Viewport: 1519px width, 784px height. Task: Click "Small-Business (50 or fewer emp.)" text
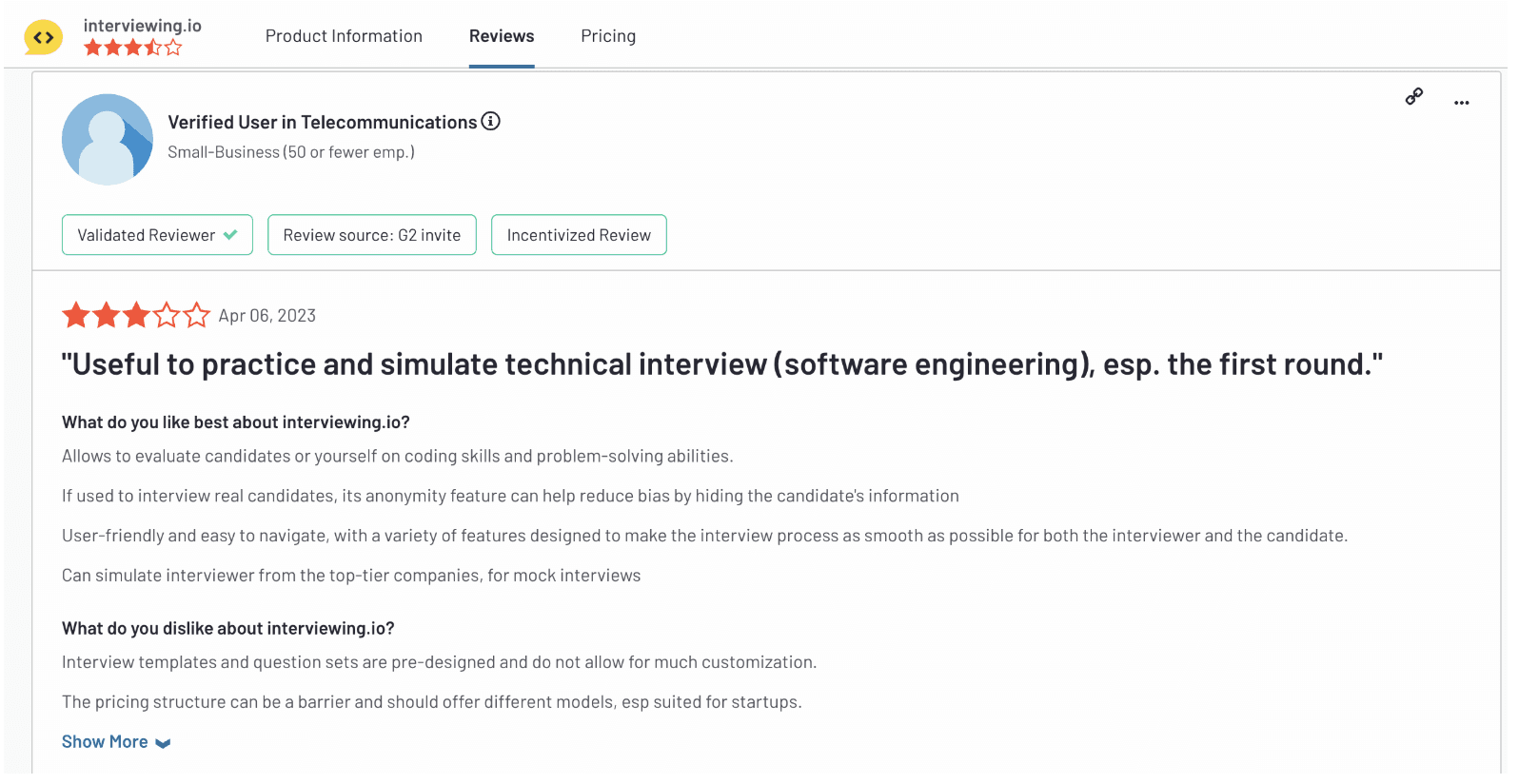[x=291, y=152]
